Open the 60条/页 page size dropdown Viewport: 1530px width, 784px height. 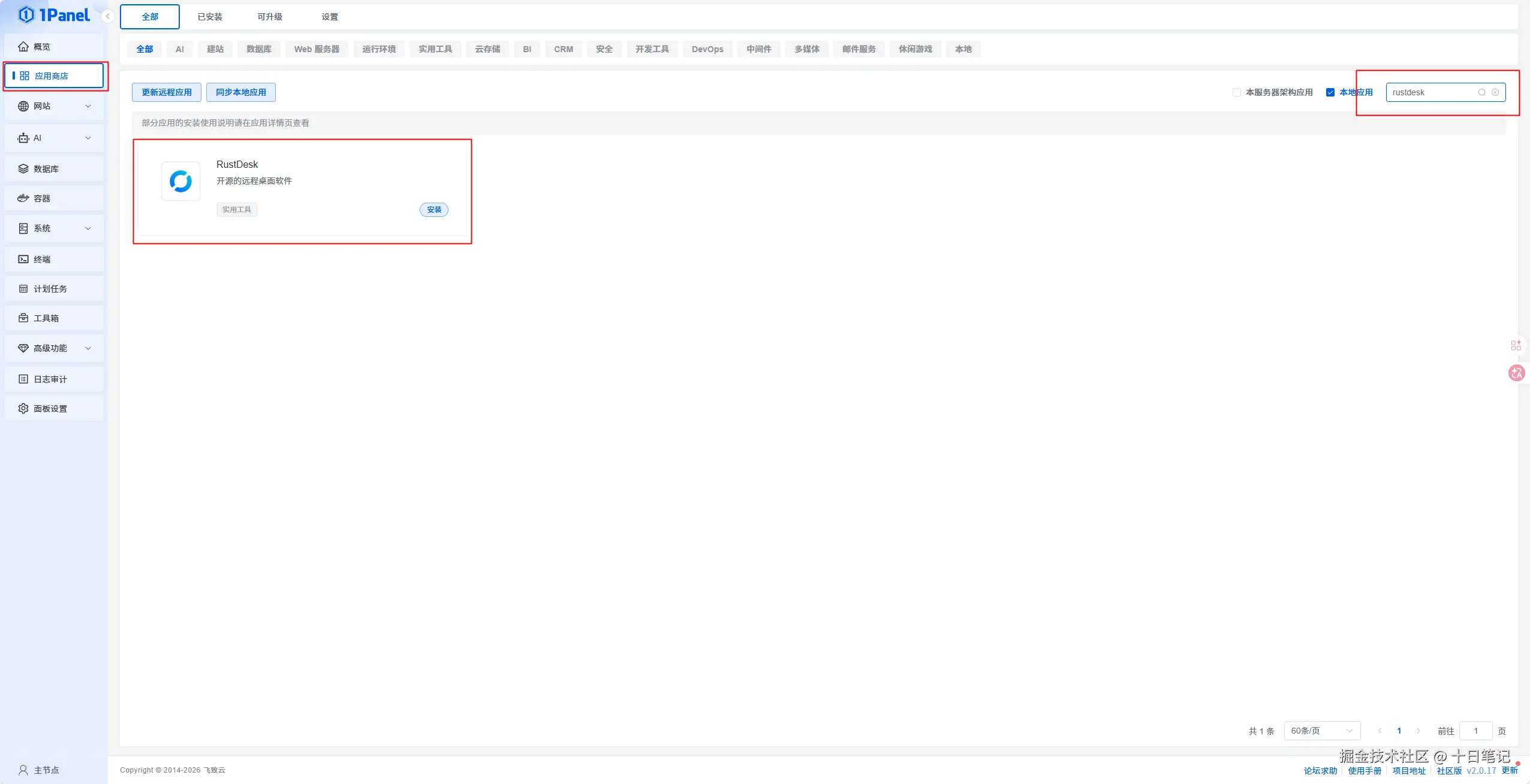(1321, 731)
